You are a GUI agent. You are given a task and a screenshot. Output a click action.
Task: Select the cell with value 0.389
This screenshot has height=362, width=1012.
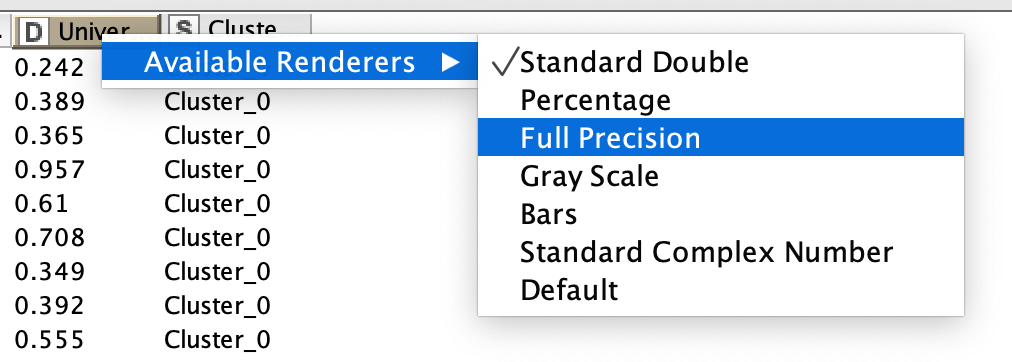click(50, 102)
